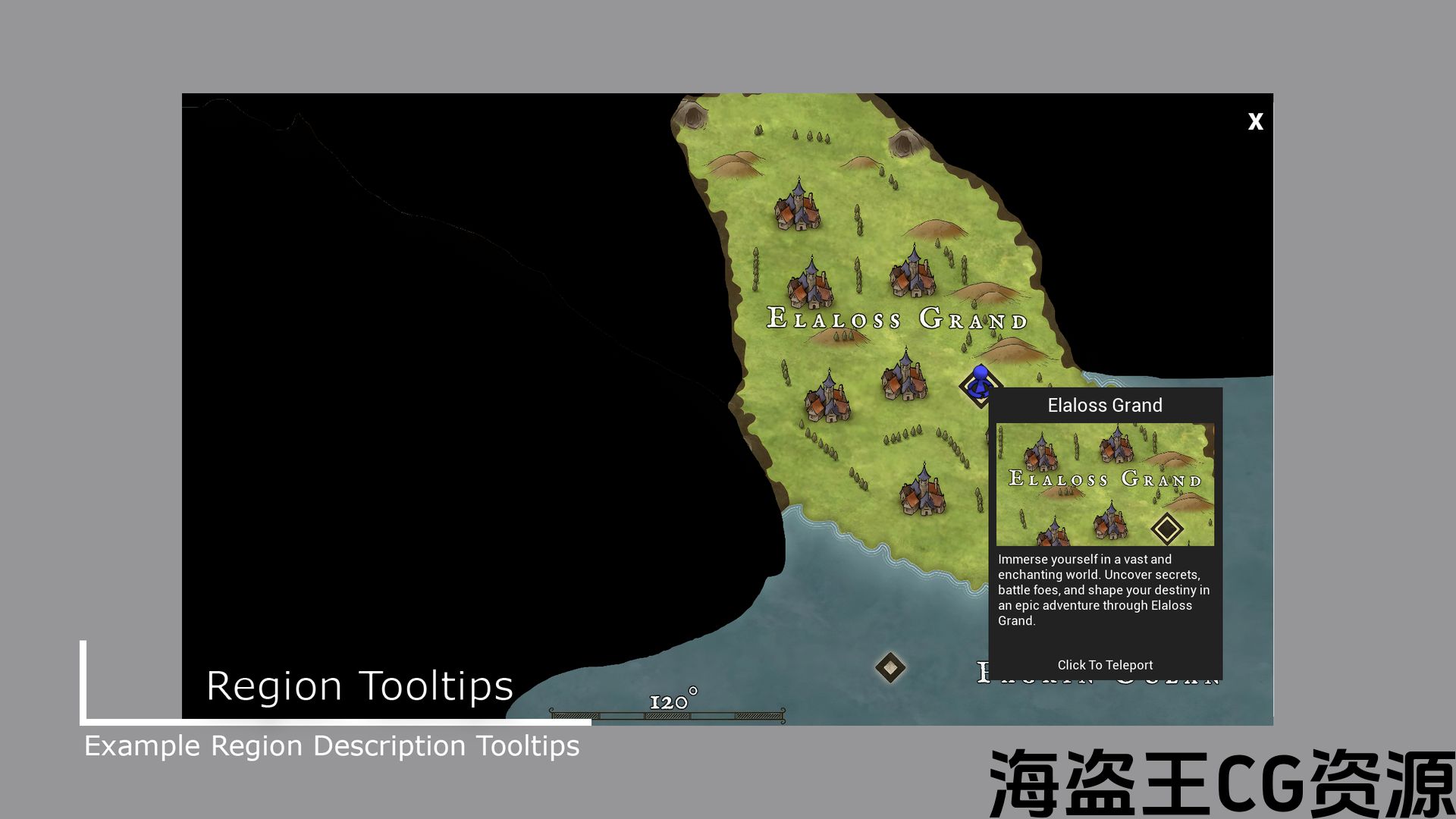This screenshot has height=819, width=1456.
Task: Click the map scale bar at bottom
Action: click(667, 715)
